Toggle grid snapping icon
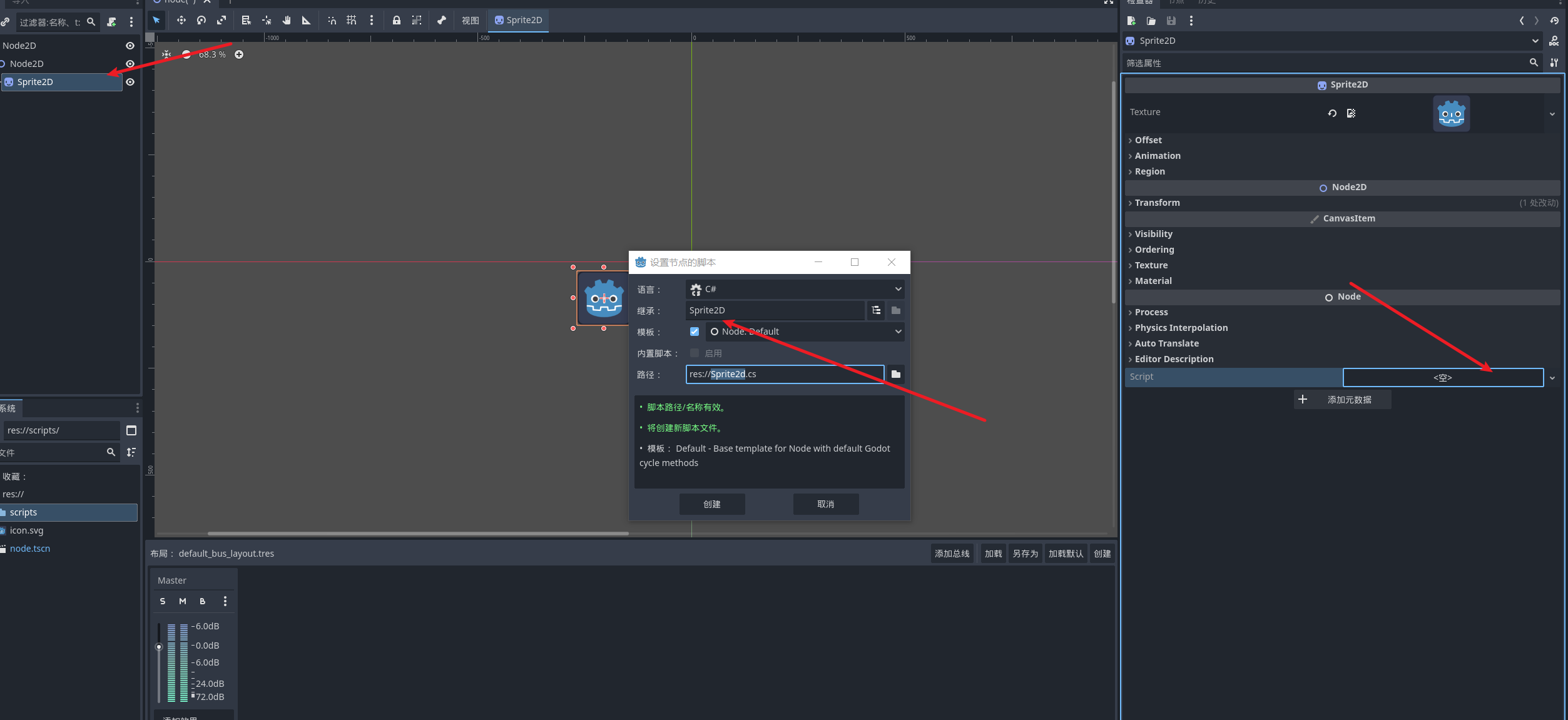1568x720 pixels. click(x=352, y=20)
